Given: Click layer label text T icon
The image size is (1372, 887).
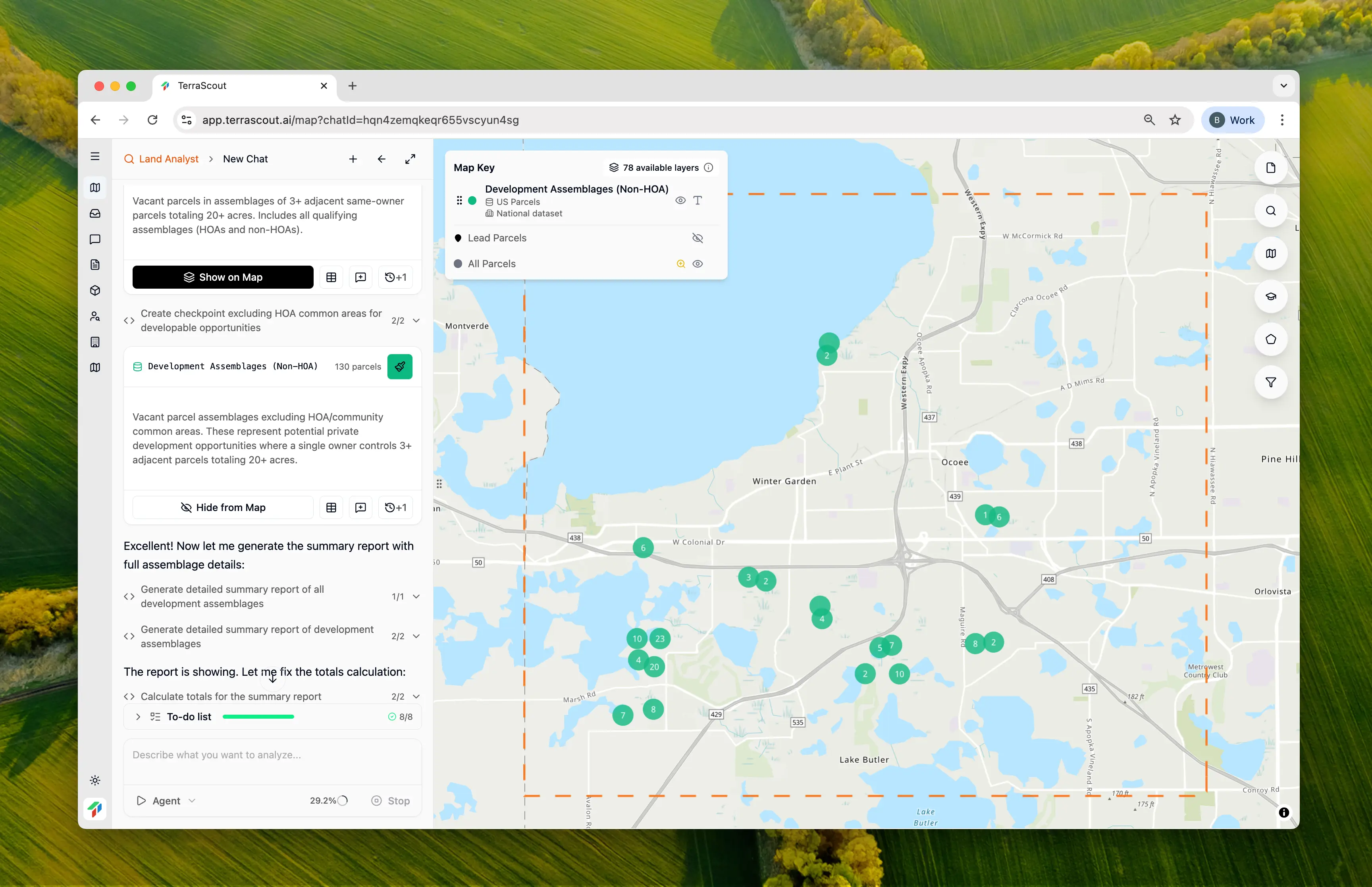Looking at the screenshot, I should [x=697, y=201].
